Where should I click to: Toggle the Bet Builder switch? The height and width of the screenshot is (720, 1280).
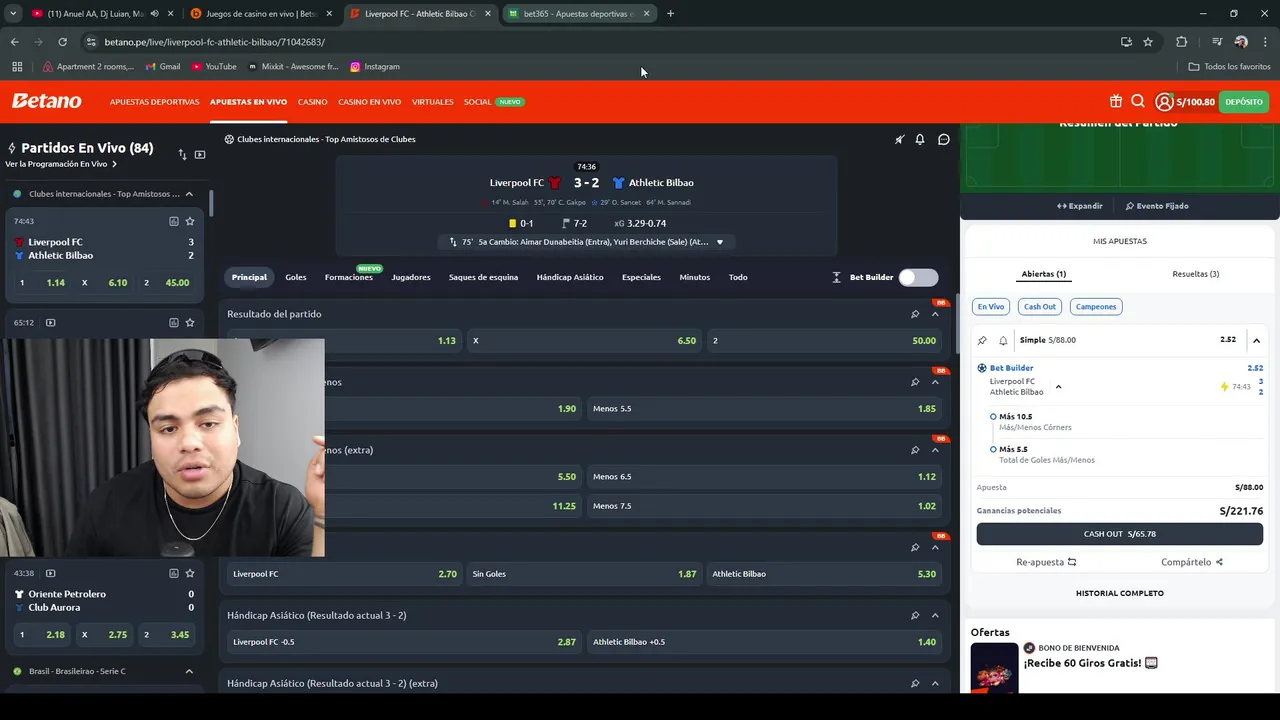pyautogui.click(x=918, y=277)
